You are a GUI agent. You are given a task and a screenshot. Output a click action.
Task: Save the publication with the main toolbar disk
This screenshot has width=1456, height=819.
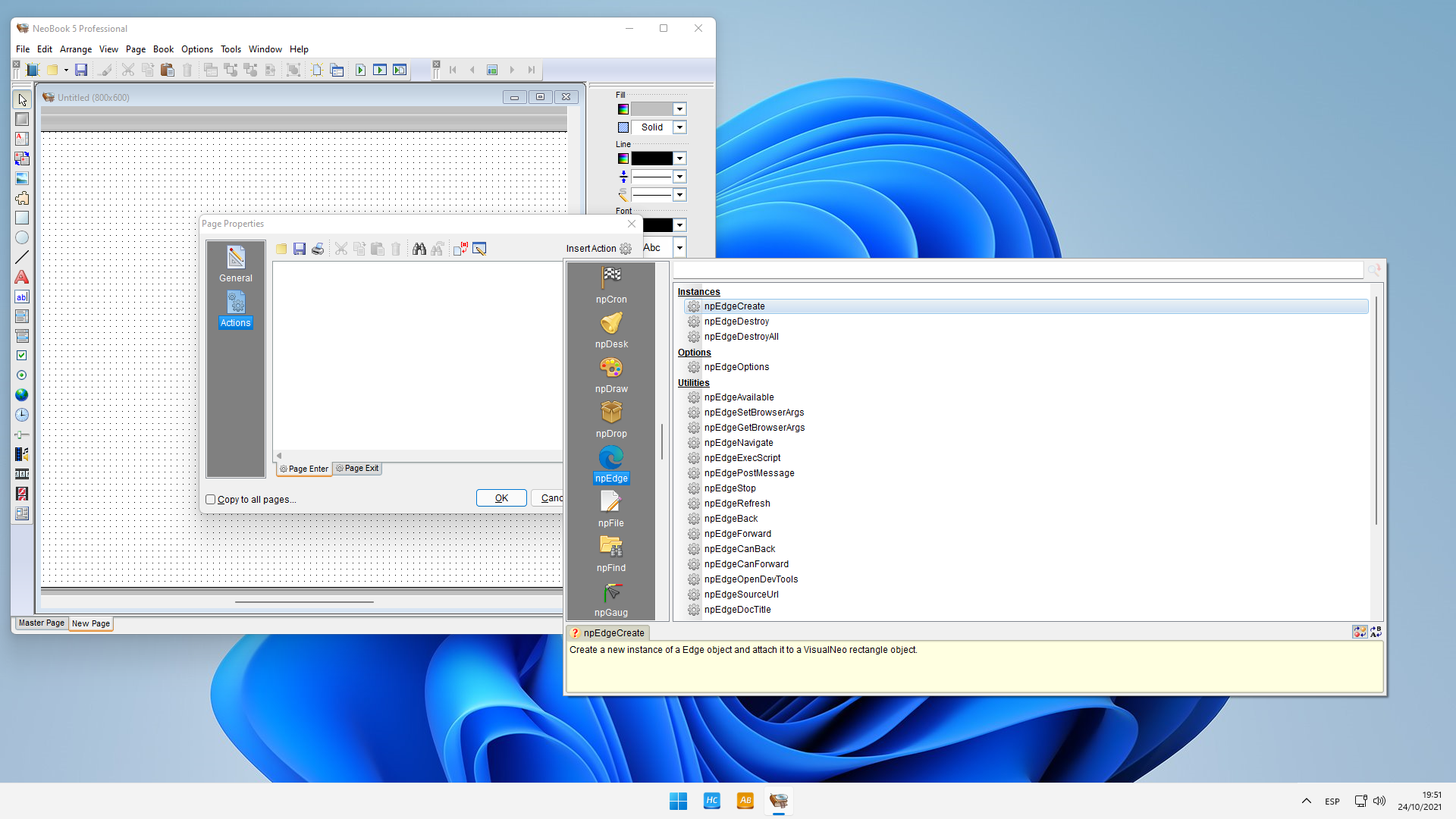[x=81, y=70]
